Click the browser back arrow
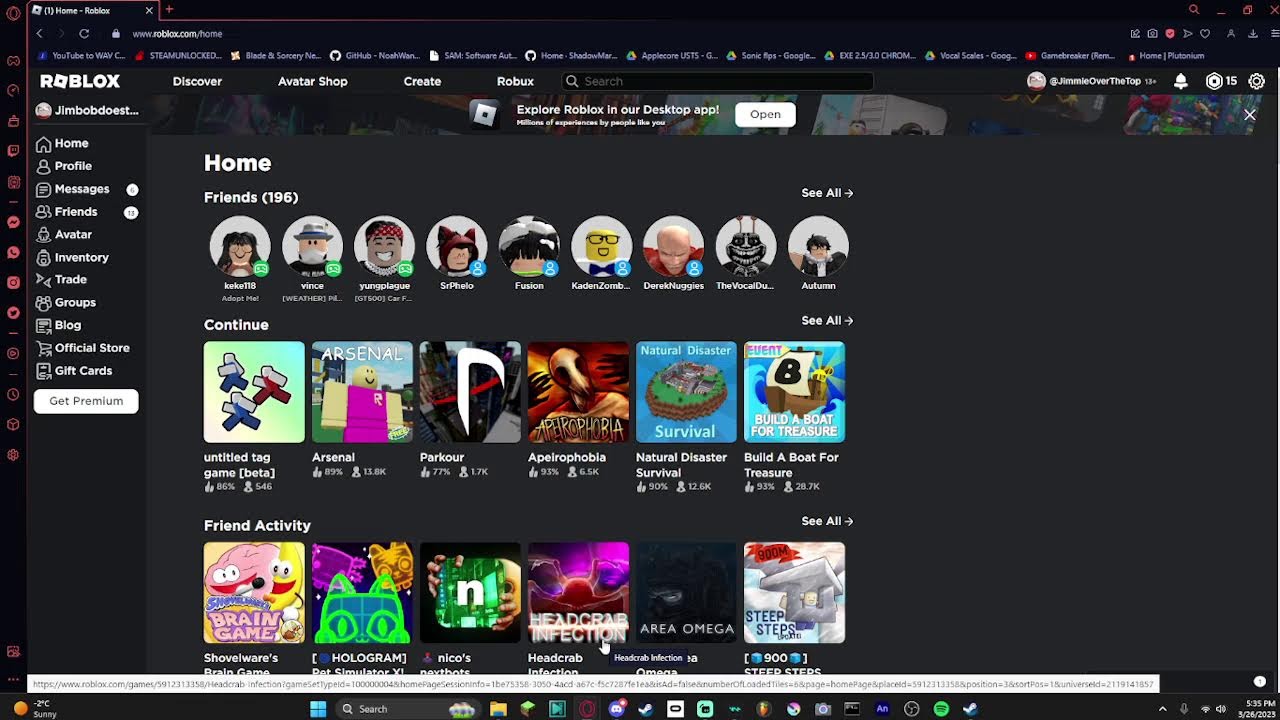Screen dimensions: 1280x720 pyautogui.click(x=40, y=33)
